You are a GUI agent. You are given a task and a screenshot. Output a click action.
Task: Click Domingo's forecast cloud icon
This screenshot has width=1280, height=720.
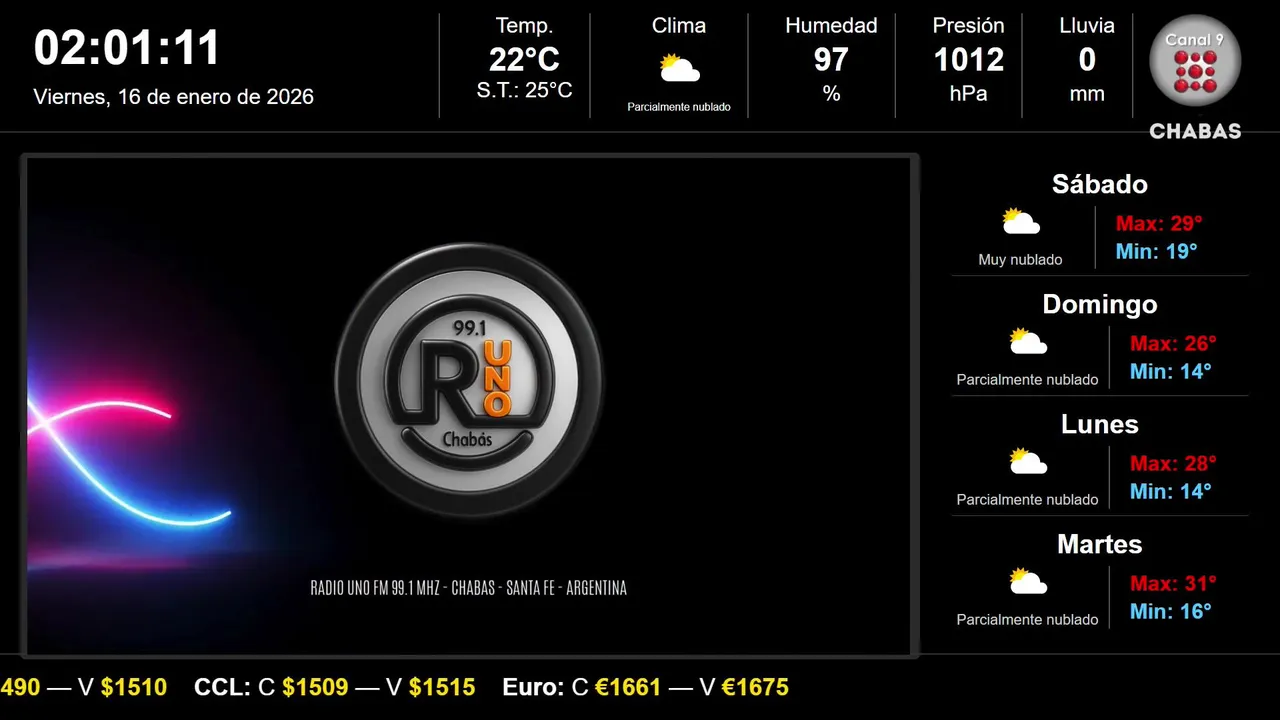point(1028,342)
